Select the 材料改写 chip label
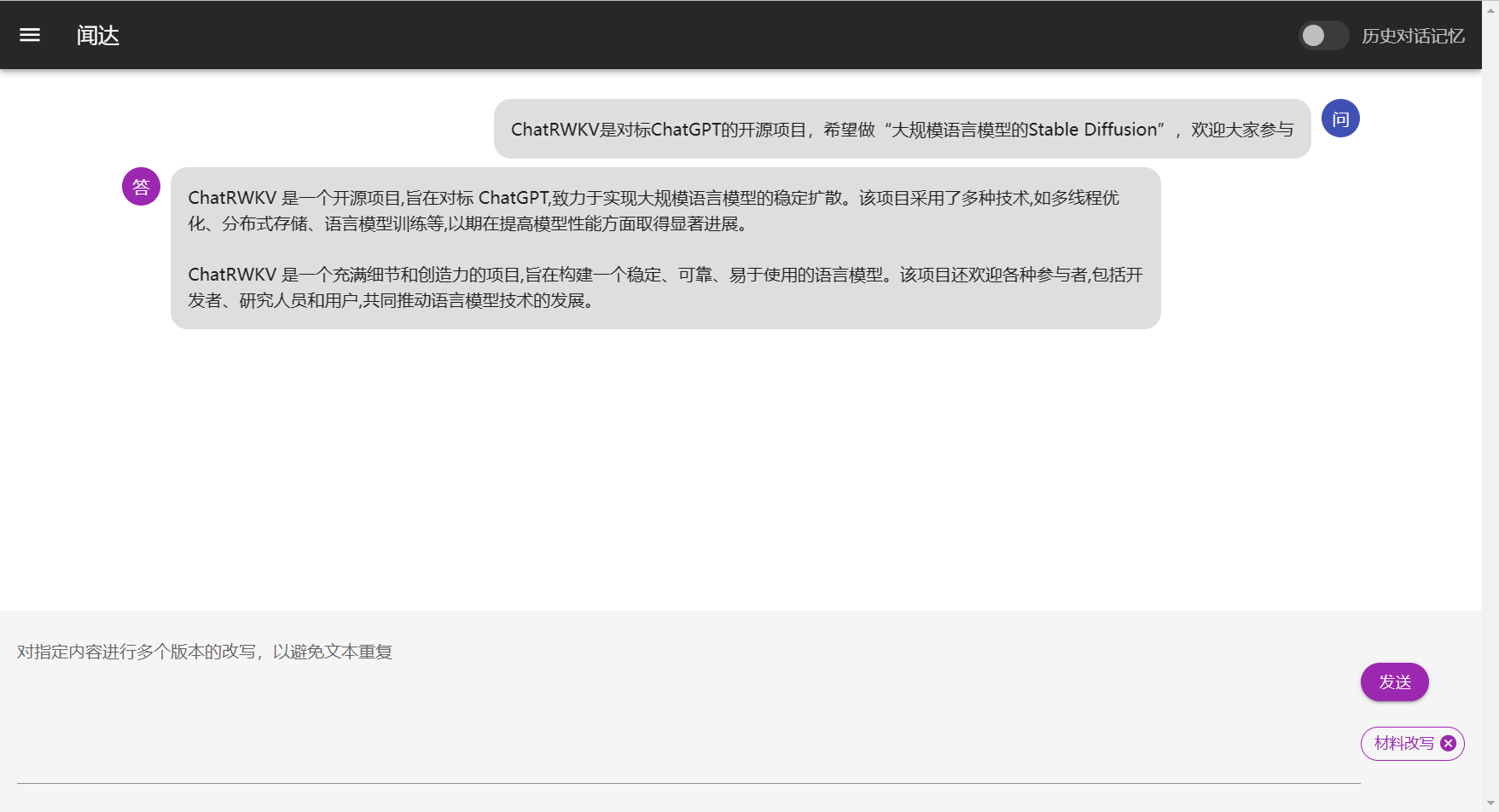Screen dimensions: 1499x812 [x=1403, y=743]
